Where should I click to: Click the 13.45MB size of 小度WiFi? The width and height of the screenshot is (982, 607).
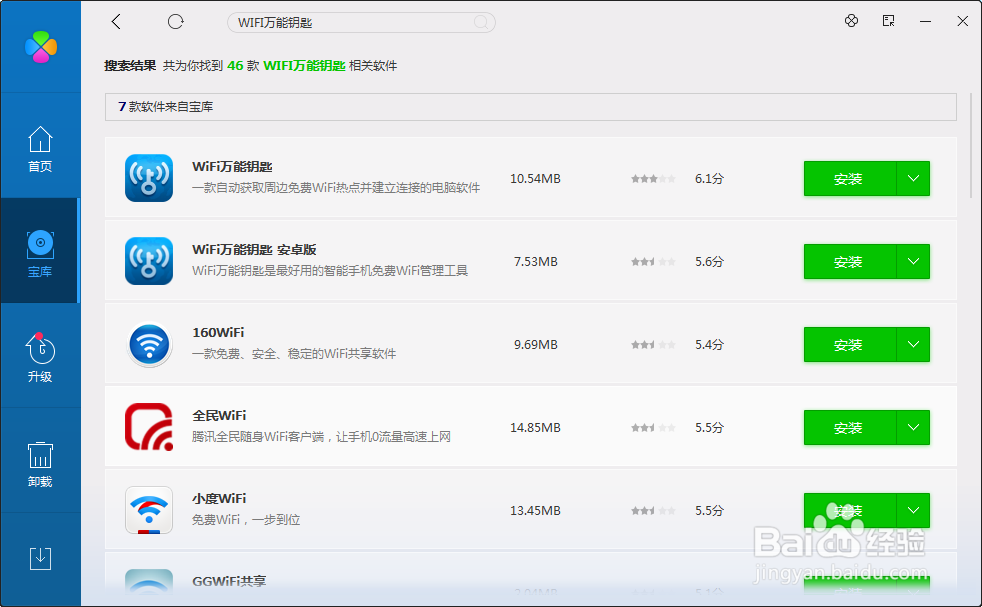click(535, 511)
